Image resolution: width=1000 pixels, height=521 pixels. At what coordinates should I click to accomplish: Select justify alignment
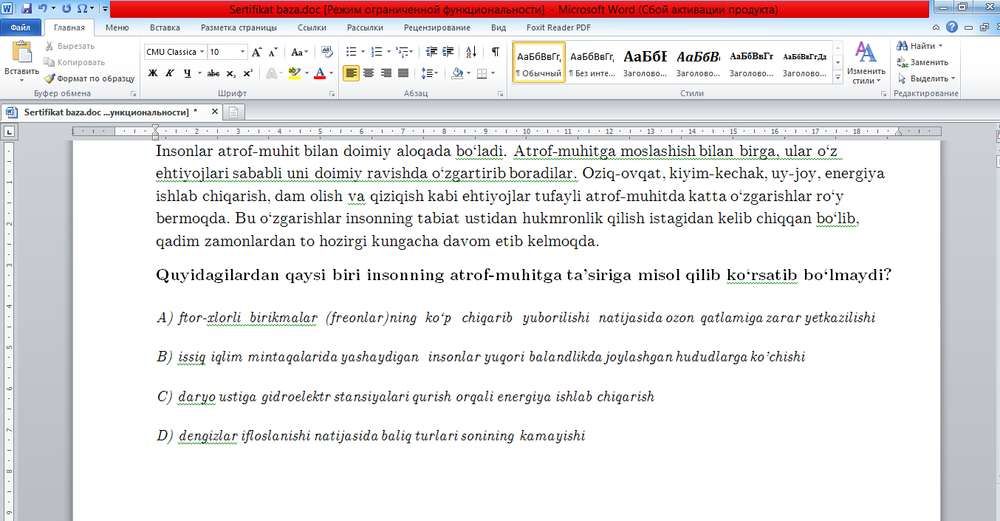pyautogui.click(x=402, y=73)
